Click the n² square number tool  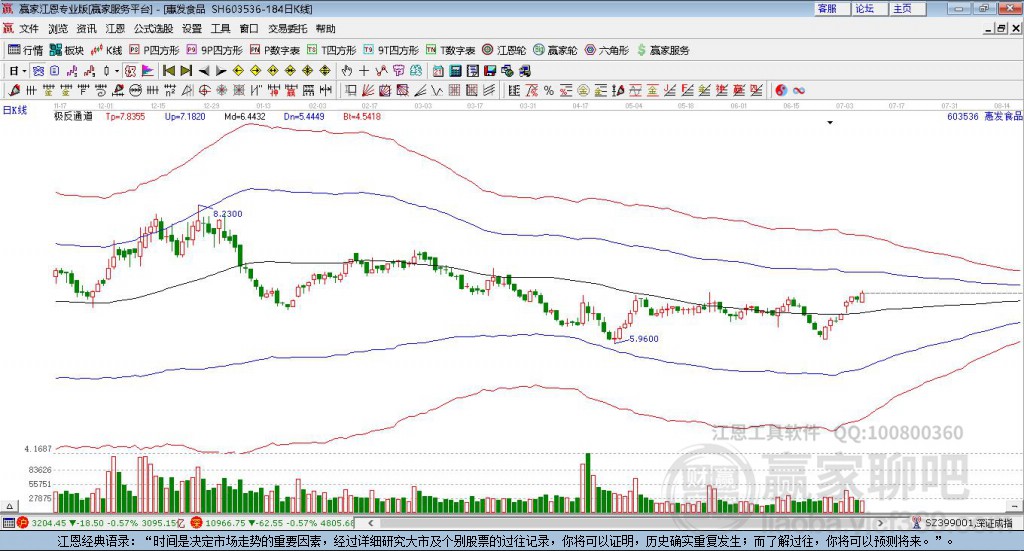(x=170, y=90)
